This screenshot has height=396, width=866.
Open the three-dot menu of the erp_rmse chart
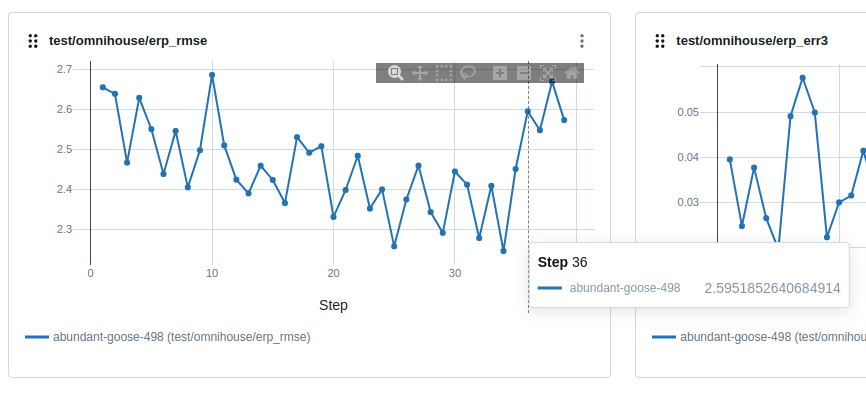(x=582, y=41)
